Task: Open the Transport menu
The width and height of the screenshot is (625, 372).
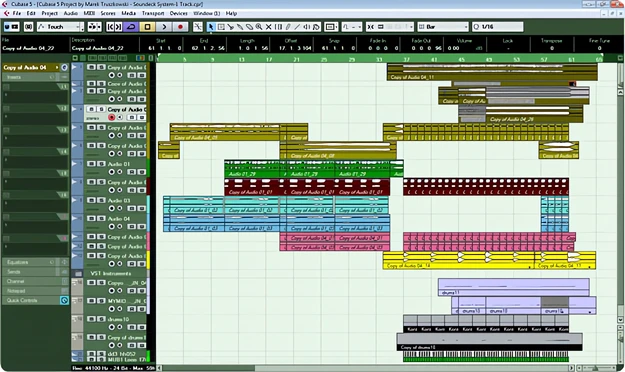Action: [153, 13]
